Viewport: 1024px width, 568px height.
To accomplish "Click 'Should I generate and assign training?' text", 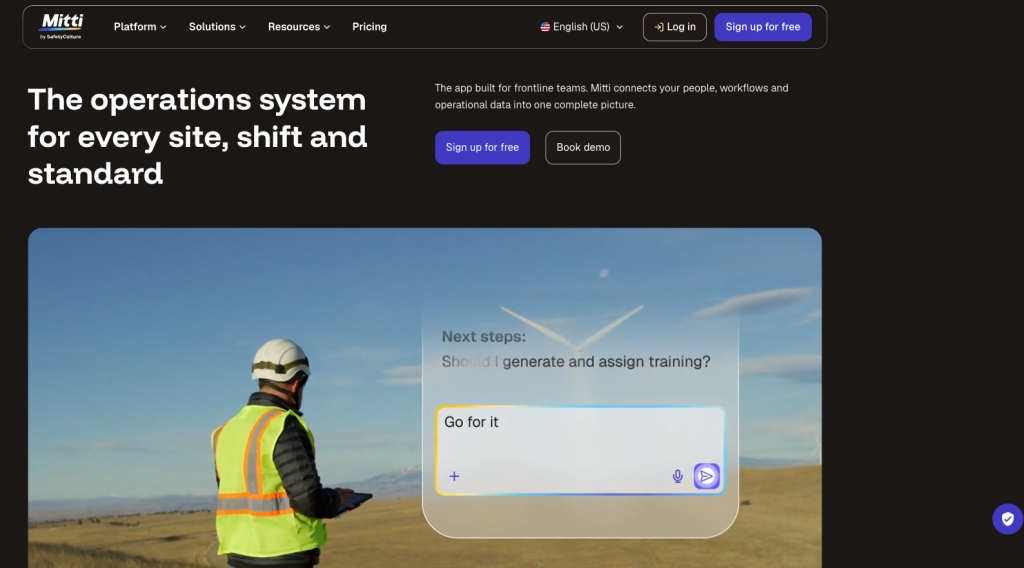I will point(575,362).
